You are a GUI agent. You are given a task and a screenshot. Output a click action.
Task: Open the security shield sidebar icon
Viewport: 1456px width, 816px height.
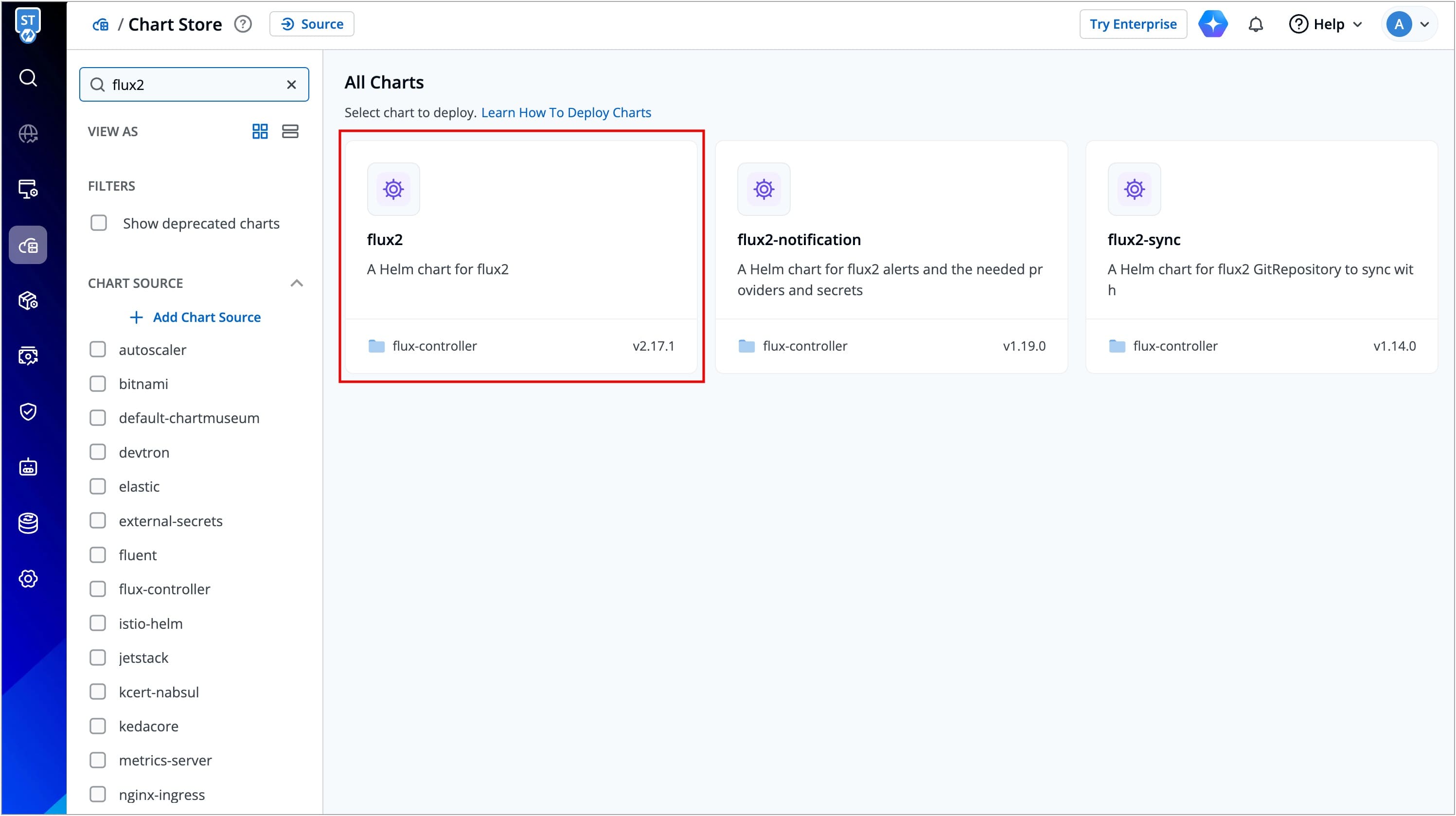pyautogui.click(x=28, y=411)
